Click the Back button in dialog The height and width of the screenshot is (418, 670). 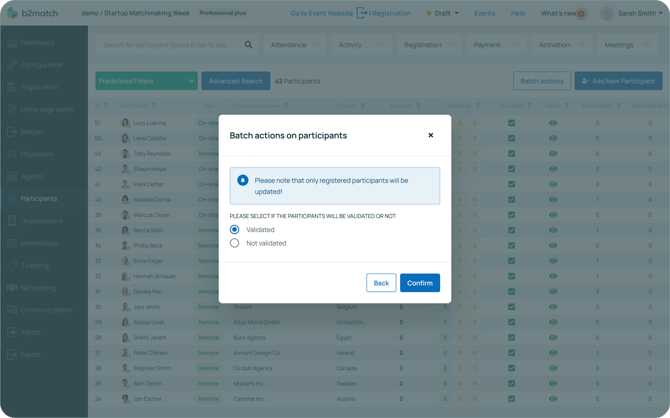tap(381, 283)
